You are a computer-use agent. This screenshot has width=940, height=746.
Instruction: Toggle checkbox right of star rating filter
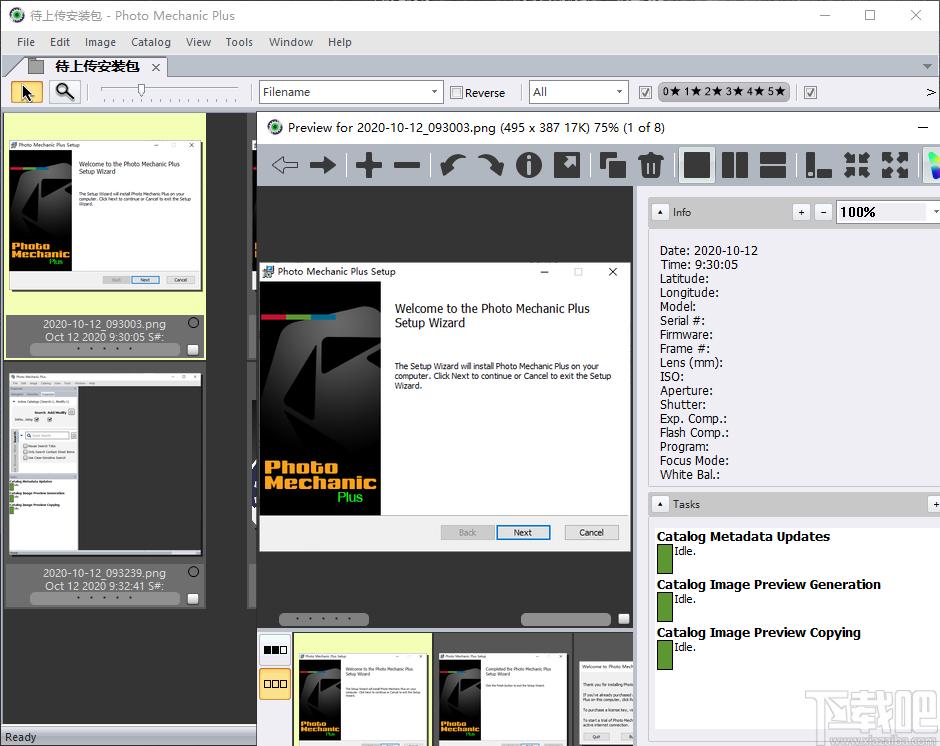[811, 92]
